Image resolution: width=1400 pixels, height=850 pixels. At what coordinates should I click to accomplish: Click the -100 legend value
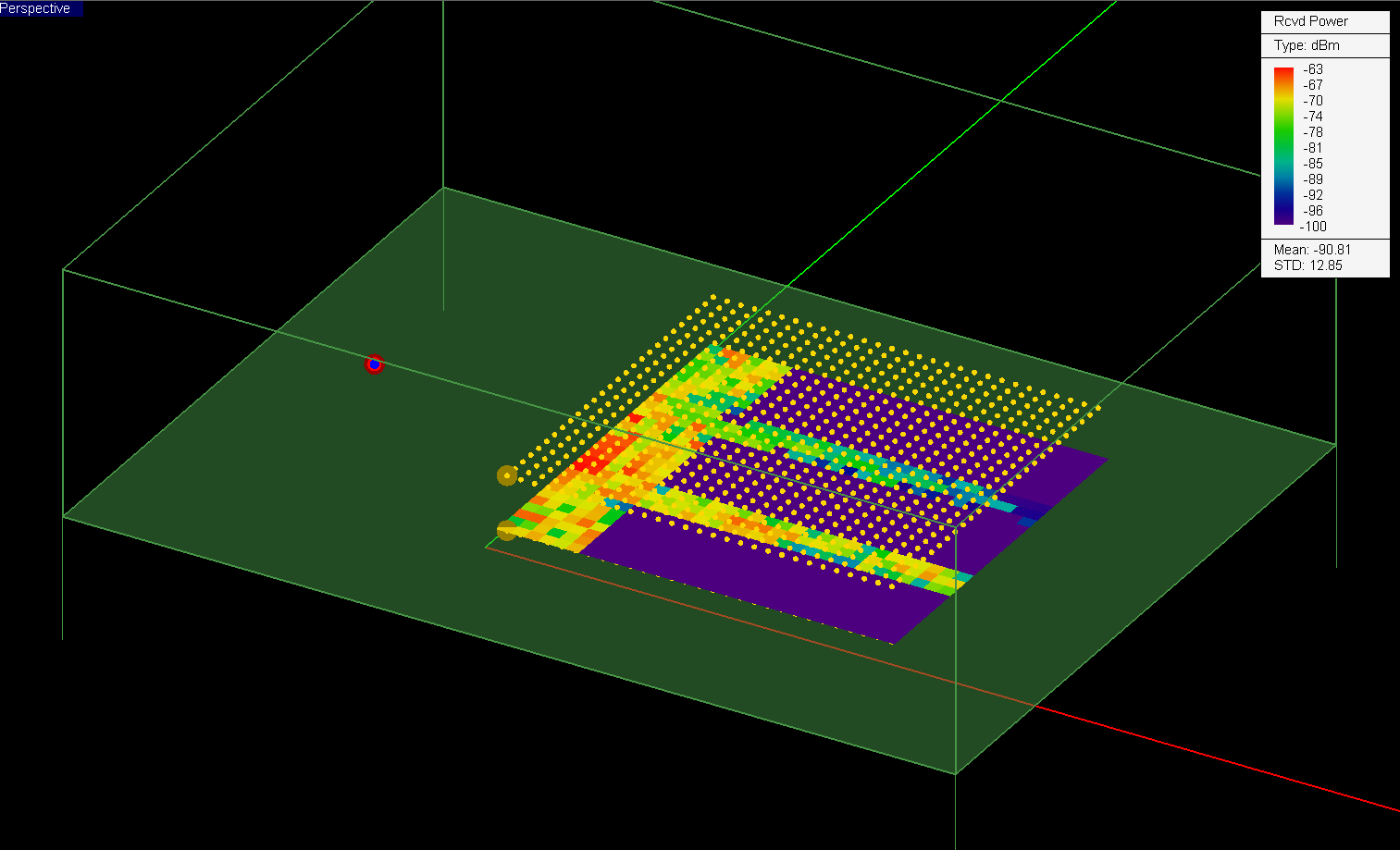1313,227
